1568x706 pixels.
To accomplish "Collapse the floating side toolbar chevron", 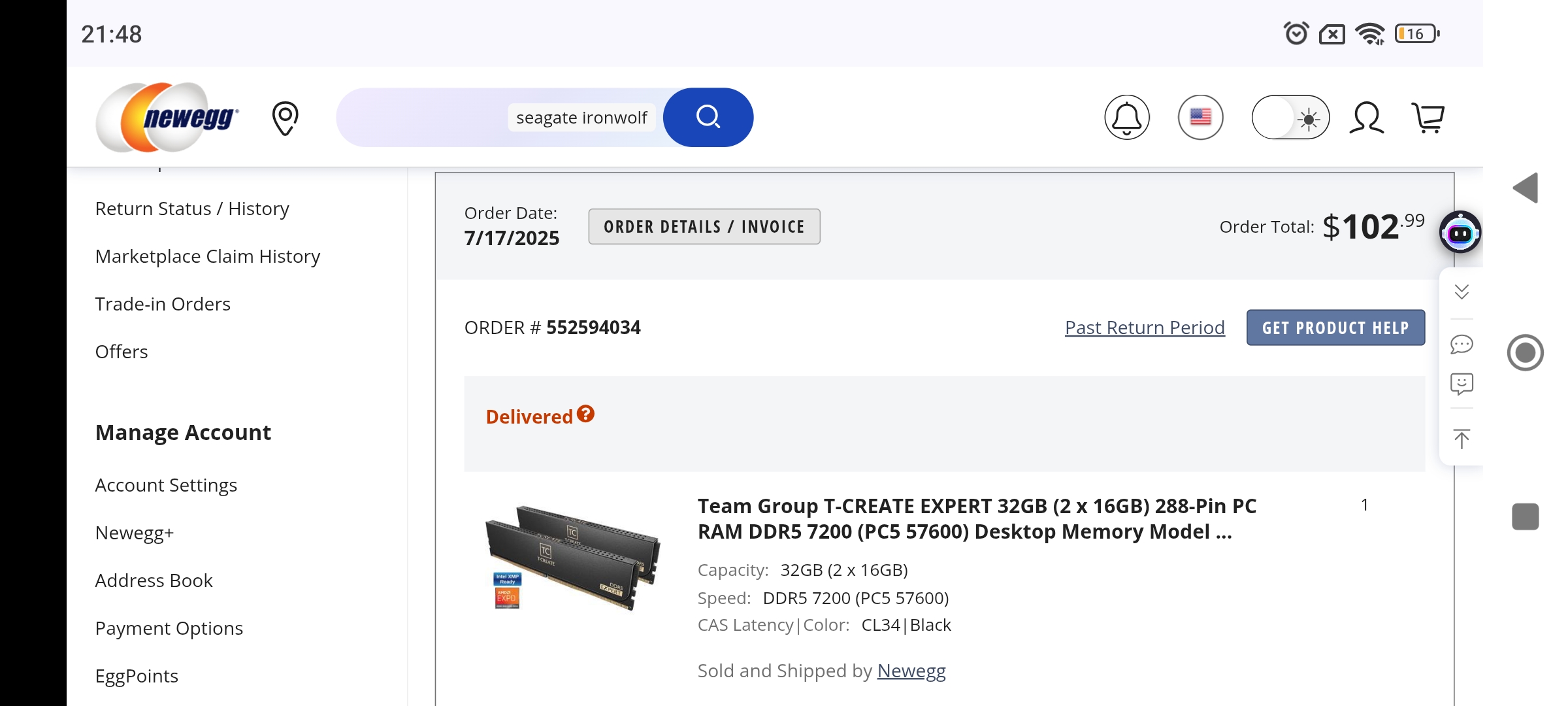I will click(1462, 292).
